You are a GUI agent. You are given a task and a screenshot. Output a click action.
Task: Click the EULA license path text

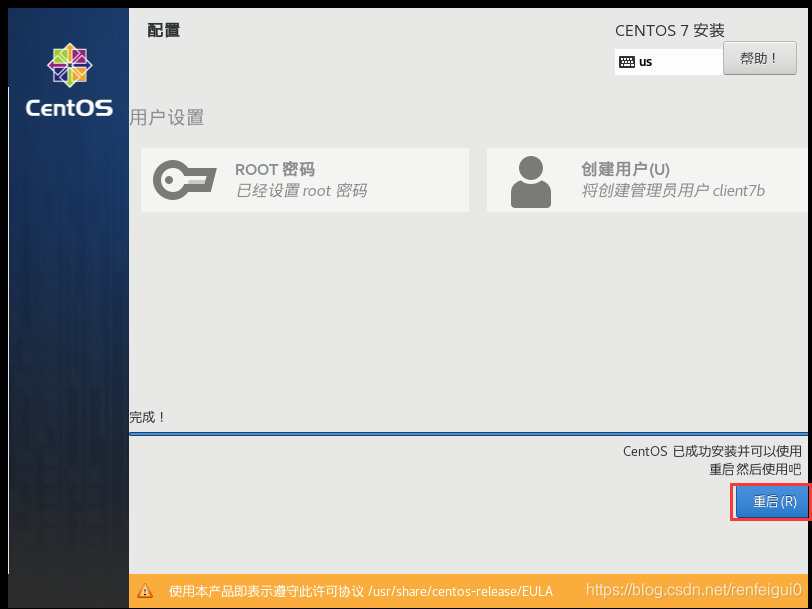click(x=460, y=591)
